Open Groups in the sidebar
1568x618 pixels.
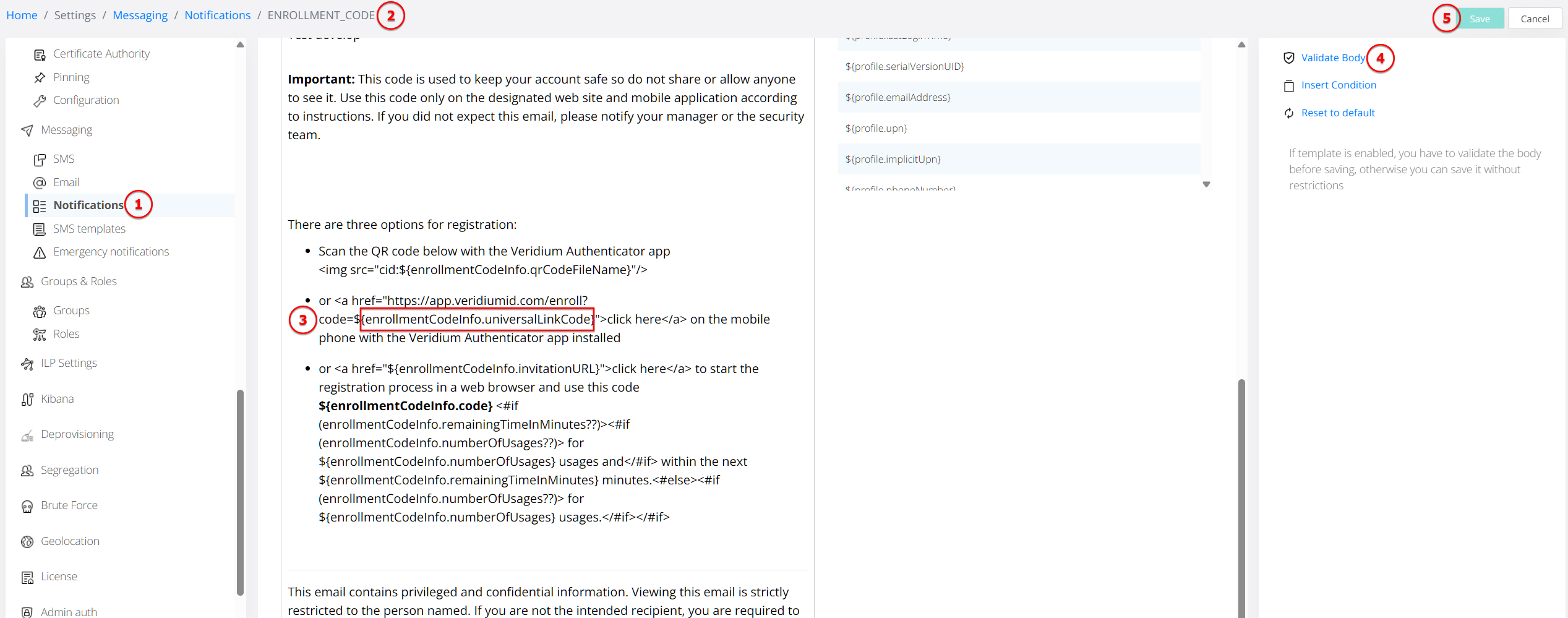pyautogui.click(x=71, y=311)
